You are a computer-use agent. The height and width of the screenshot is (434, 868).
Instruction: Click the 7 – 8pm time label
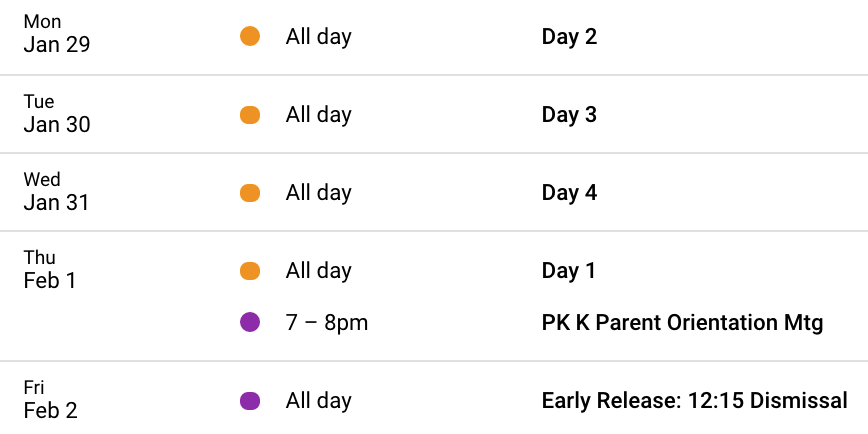click(x=327, y=323)
